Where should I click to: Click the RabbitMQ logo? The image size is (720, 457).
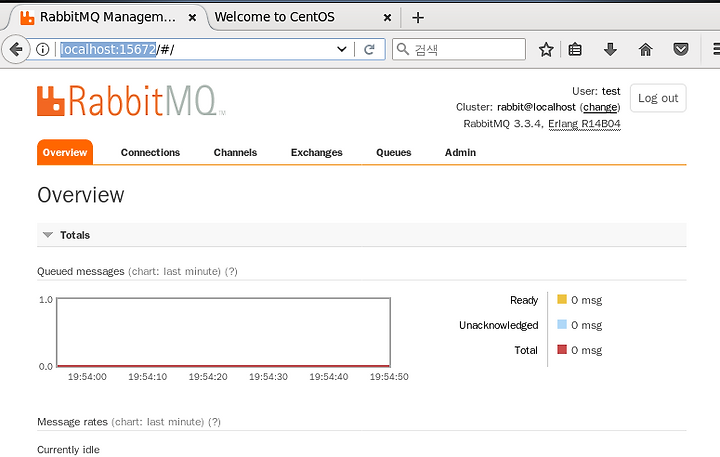pyautogui.click(x=131, y=100)
